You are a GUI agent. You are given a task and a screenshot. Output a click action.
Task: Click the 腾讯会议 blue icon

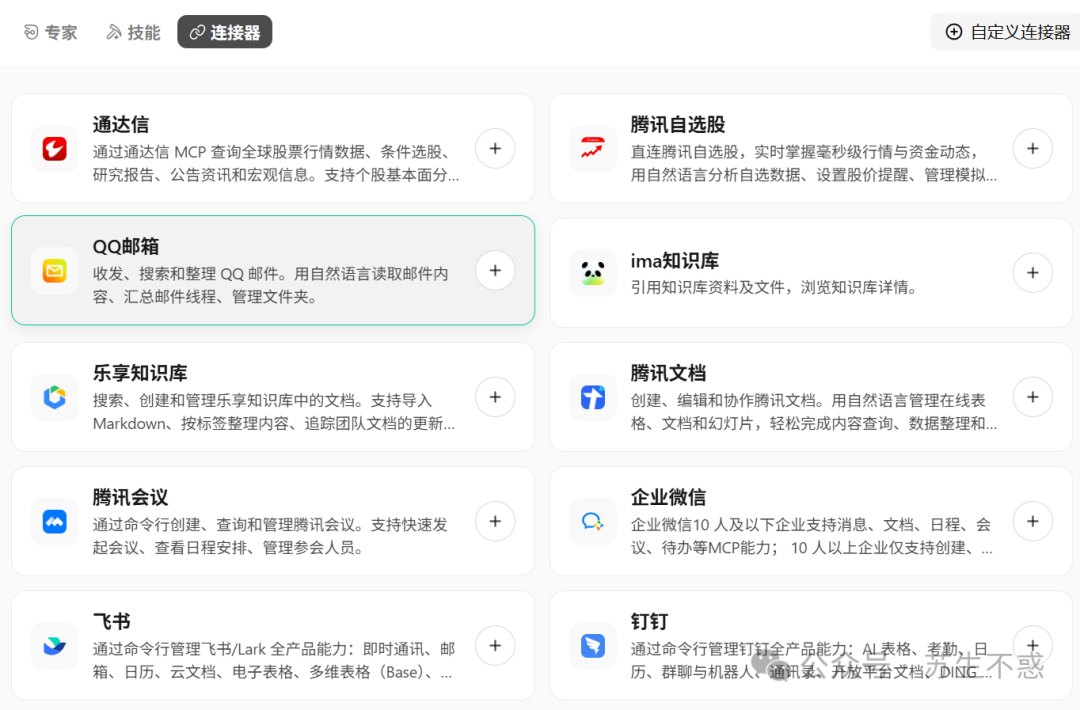tap(54, 521)
